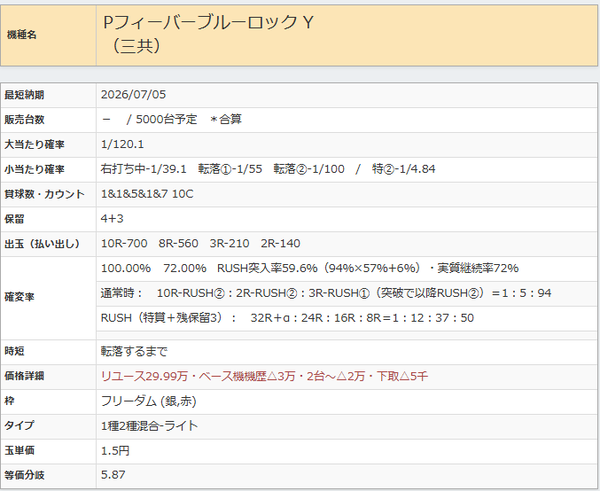600x491 pixels.
Task: Select the value 1&1&5&1&7 10C
Action: click(x=147, y=194)
